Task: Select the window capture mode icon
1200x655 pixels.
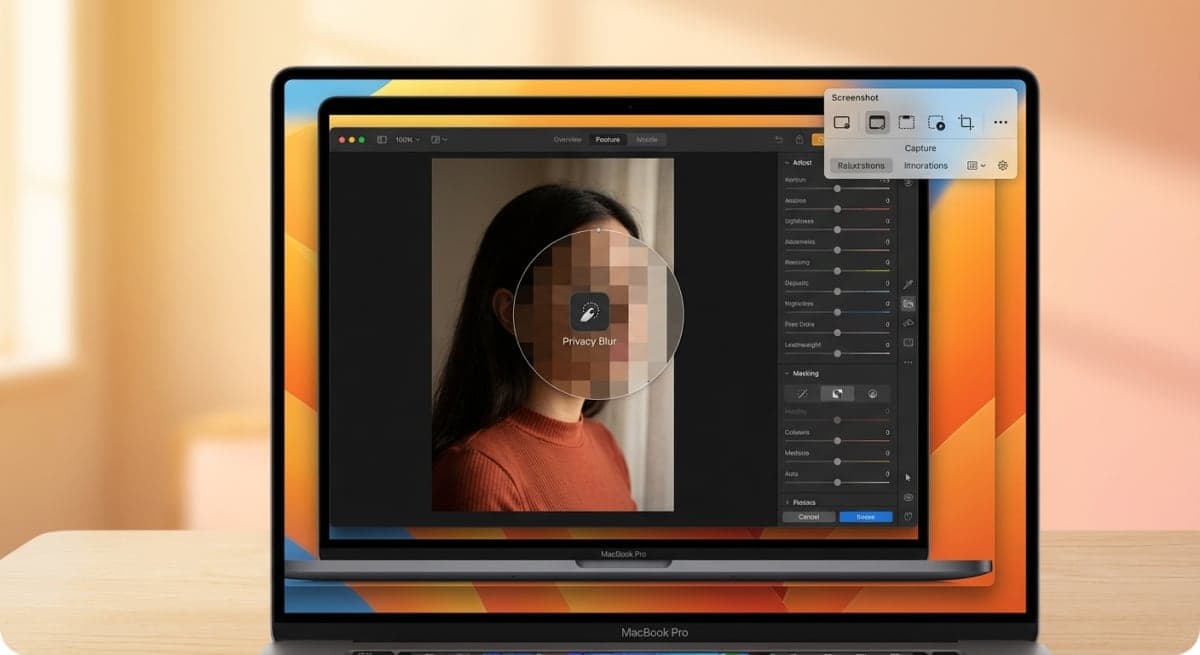Action: point(877,122)
